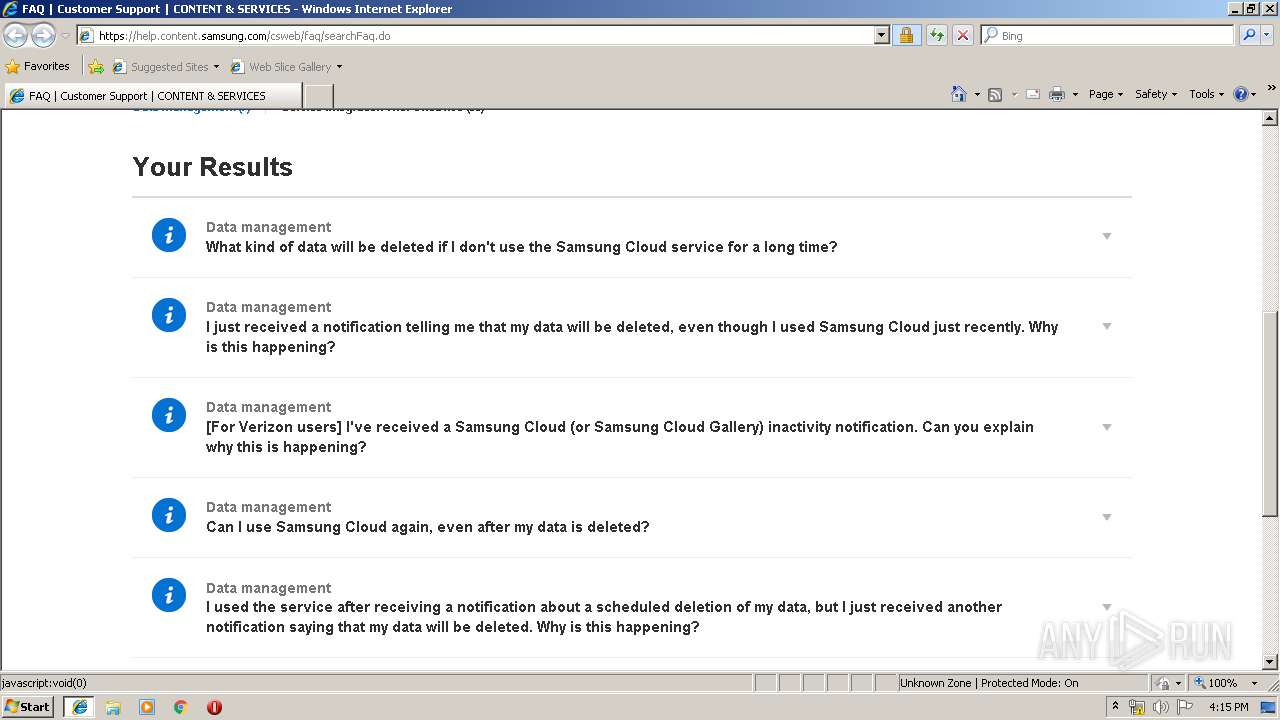Expand 'What kind of data will be deleted' answer
This screenshot has width=1280, height=720.
pyautogui.click(x=1107, y=237)
